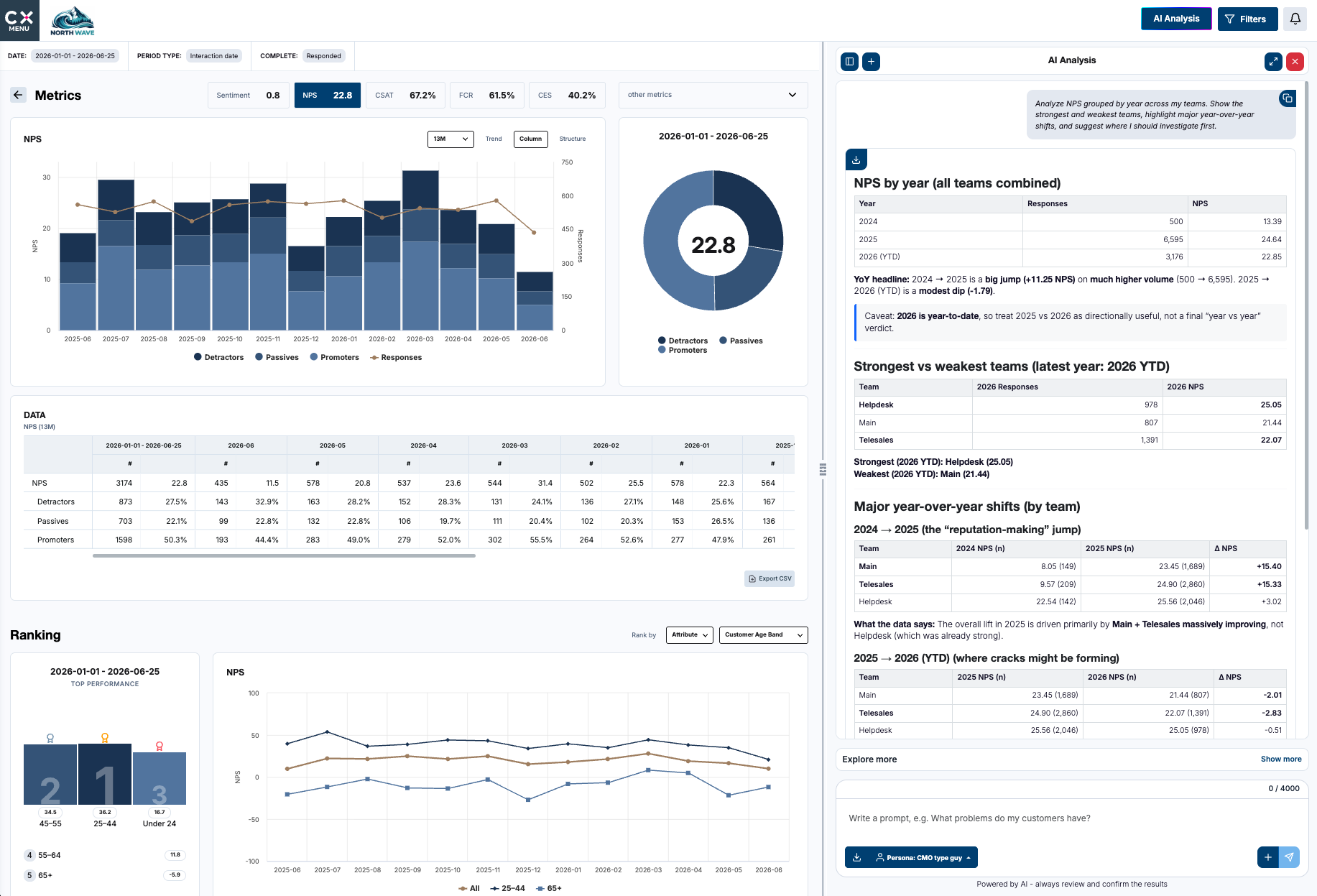Toggle Detractors in donut chart legend
1317x896 pixels.
coord(683,341)
